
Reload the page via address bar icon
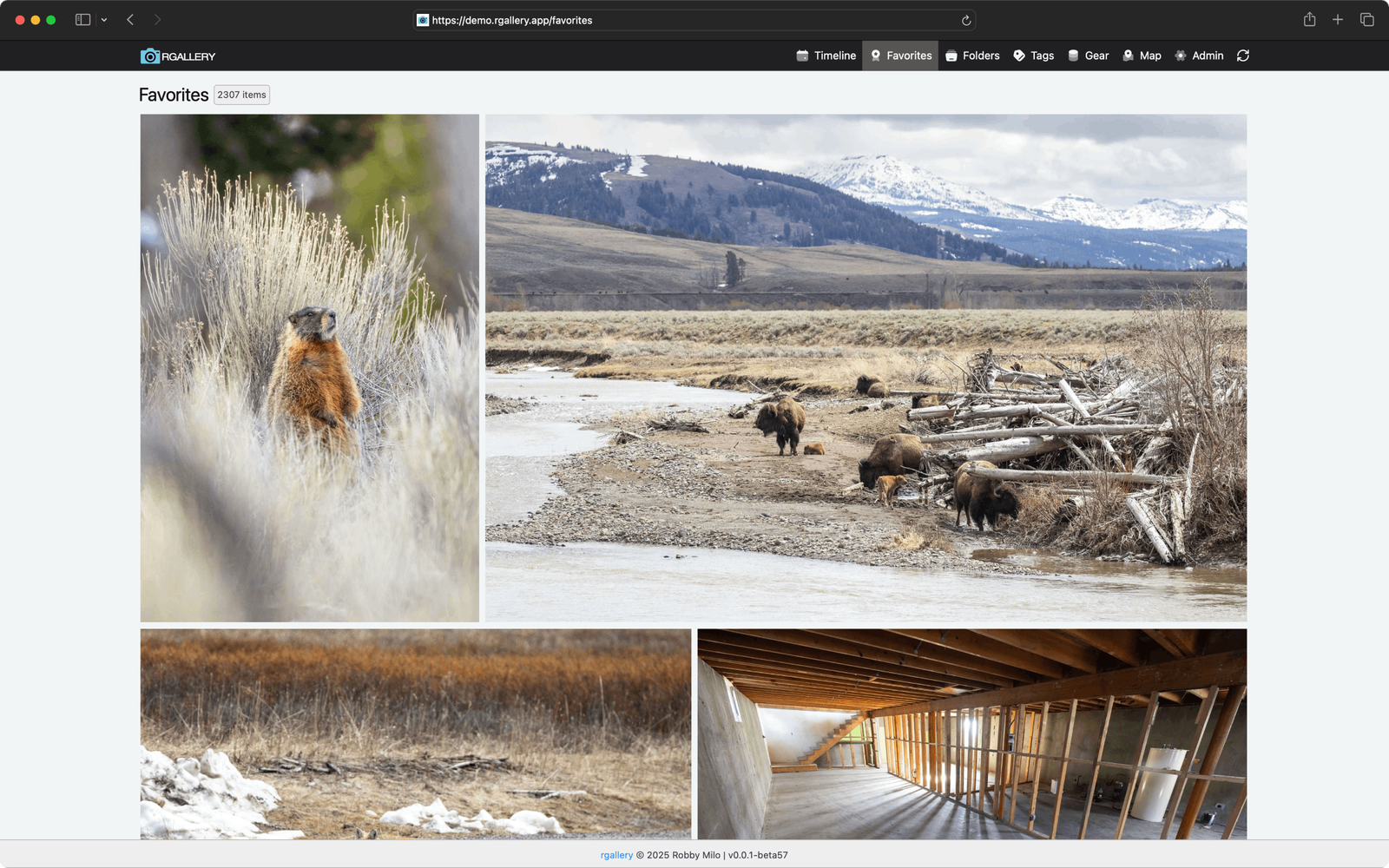click(x=965, y=20)
